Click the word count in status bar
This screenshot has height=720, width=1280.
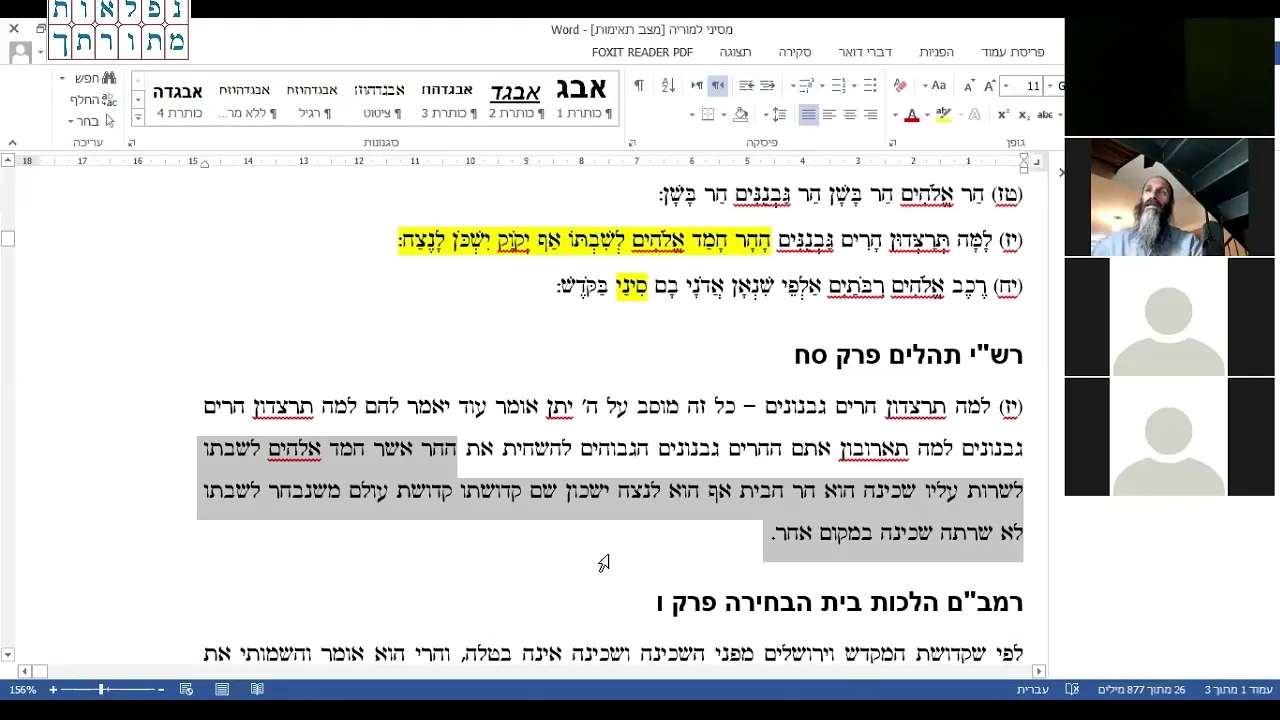point(1141,690)
